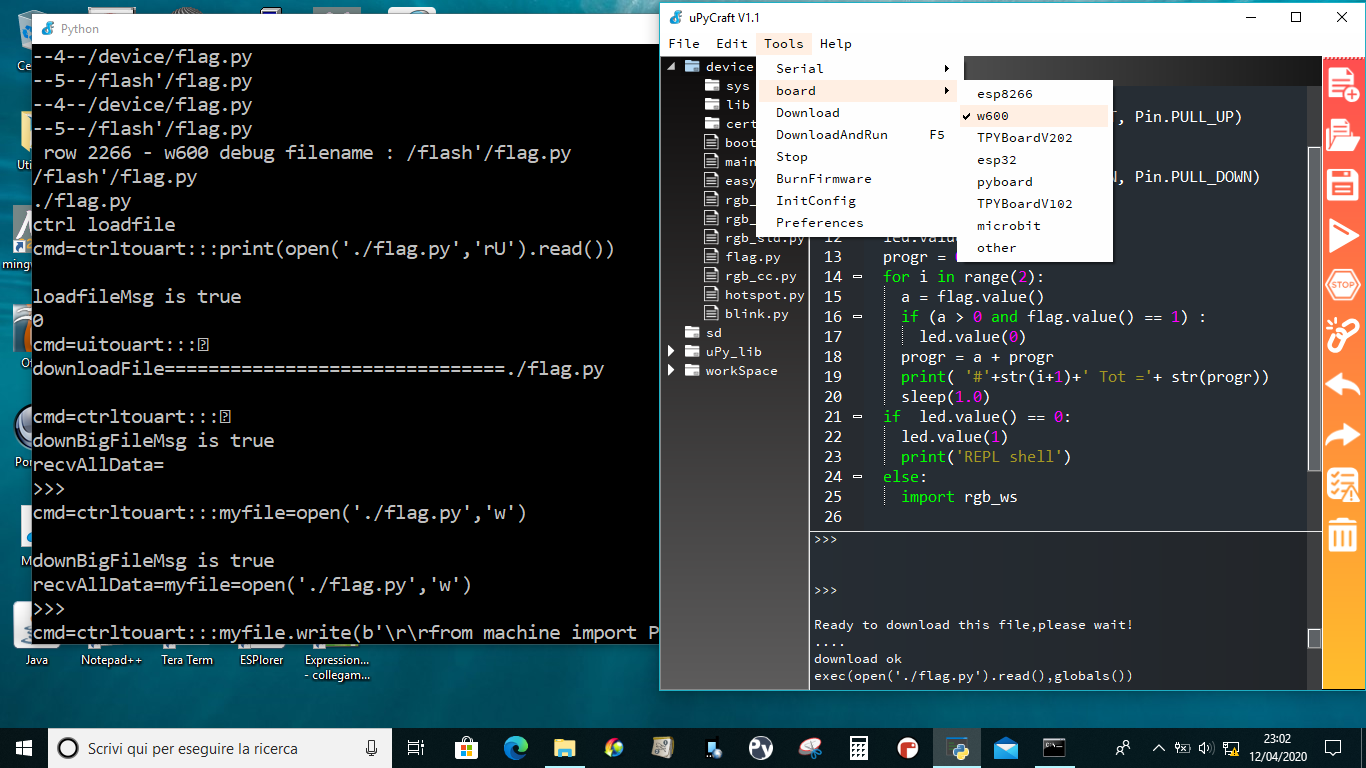Select hotspot.py in device tree

click(765, 295)
